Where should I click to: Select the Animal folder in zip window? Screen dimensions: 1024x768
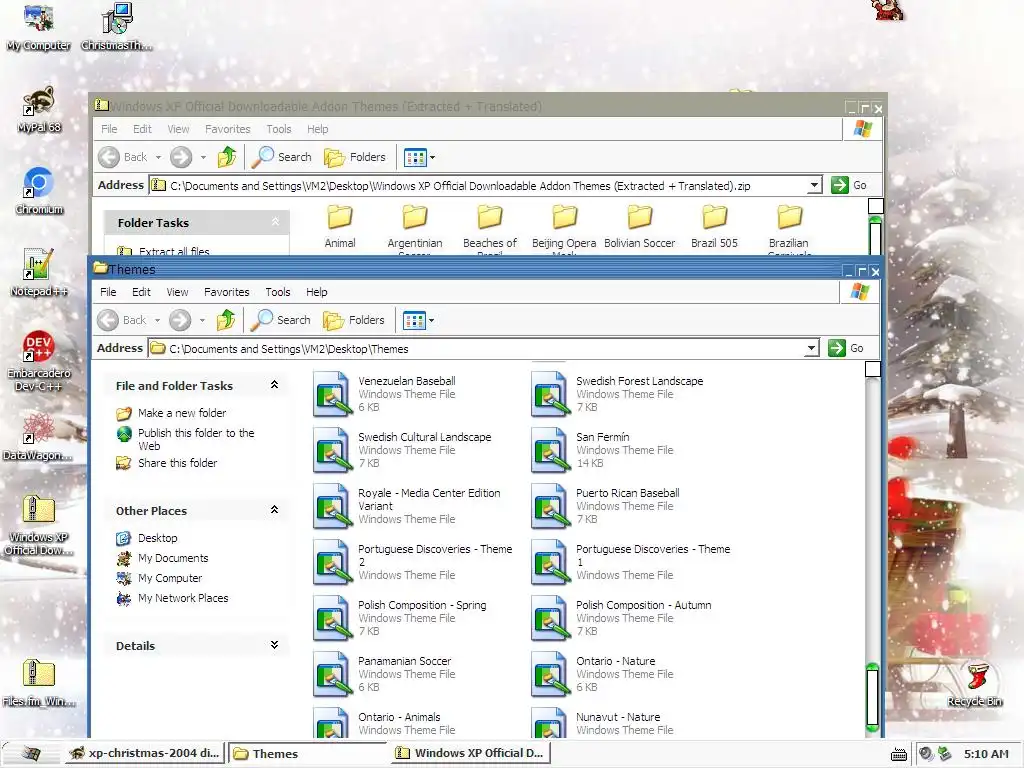click(340, 227)
